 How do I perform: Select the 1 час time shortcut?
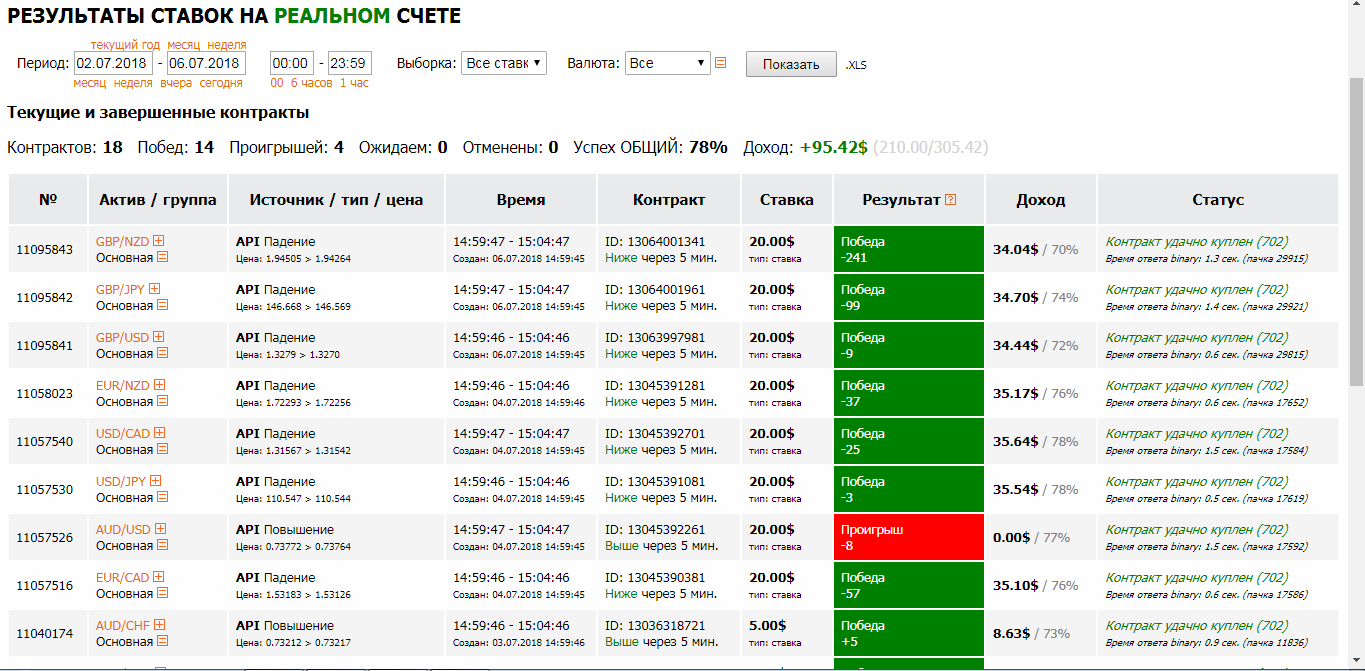pyautogui.click(x=354, y=83)
